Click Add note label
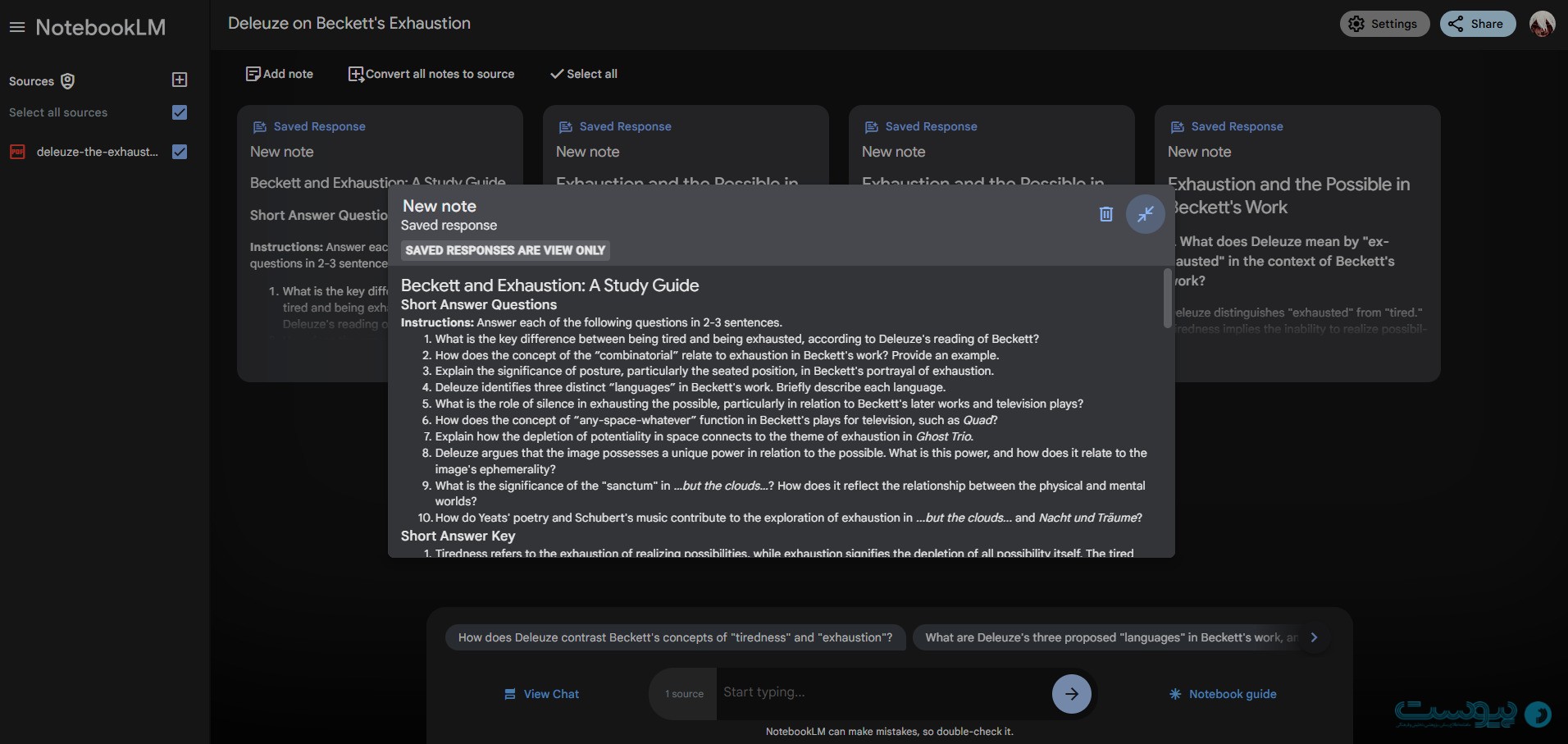 (x=289, y=74)
